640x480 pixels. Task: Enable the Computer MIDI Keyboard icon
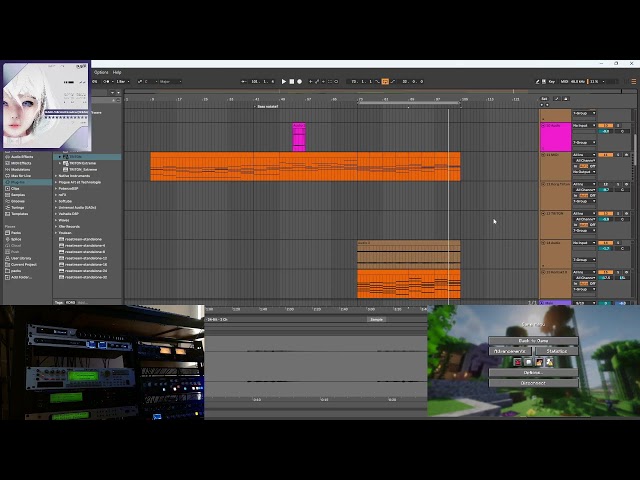544,82
